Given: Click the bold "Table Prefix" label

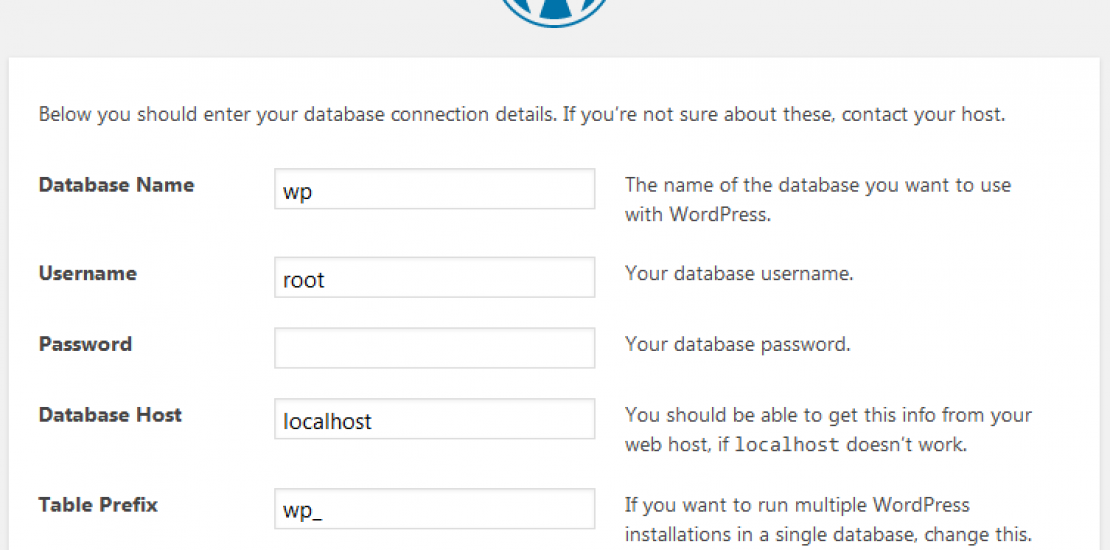Looking at the screenshot, I should coord(98,505).
